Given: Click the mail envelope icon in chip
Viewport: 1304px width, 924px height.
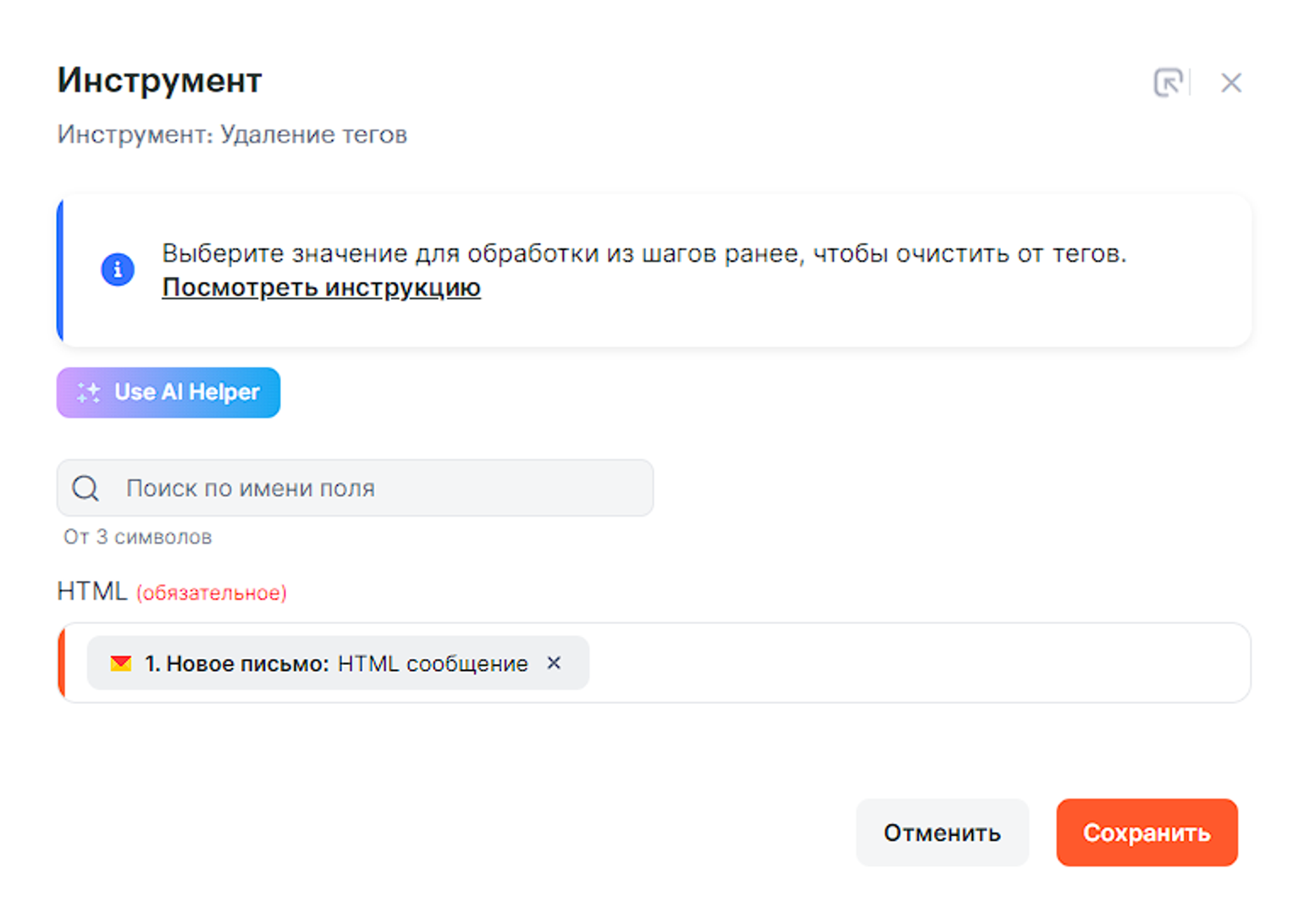Looking at the screenshot, I should click(x=121, y=663).
